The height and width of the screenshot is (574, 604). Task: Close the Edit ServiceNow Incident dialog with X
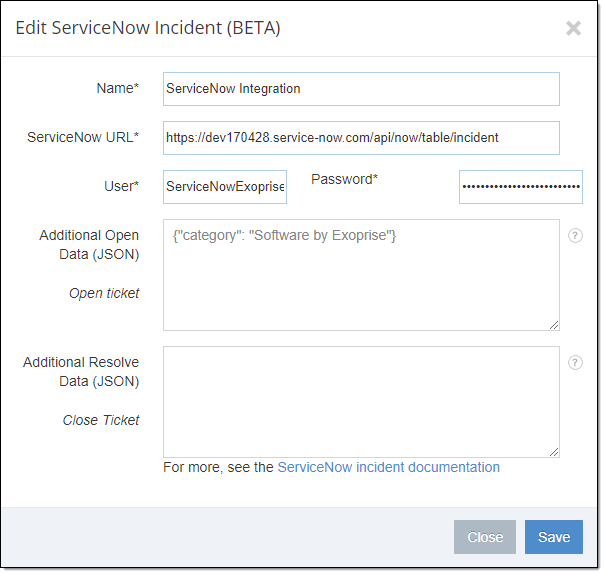click(573, 28)
